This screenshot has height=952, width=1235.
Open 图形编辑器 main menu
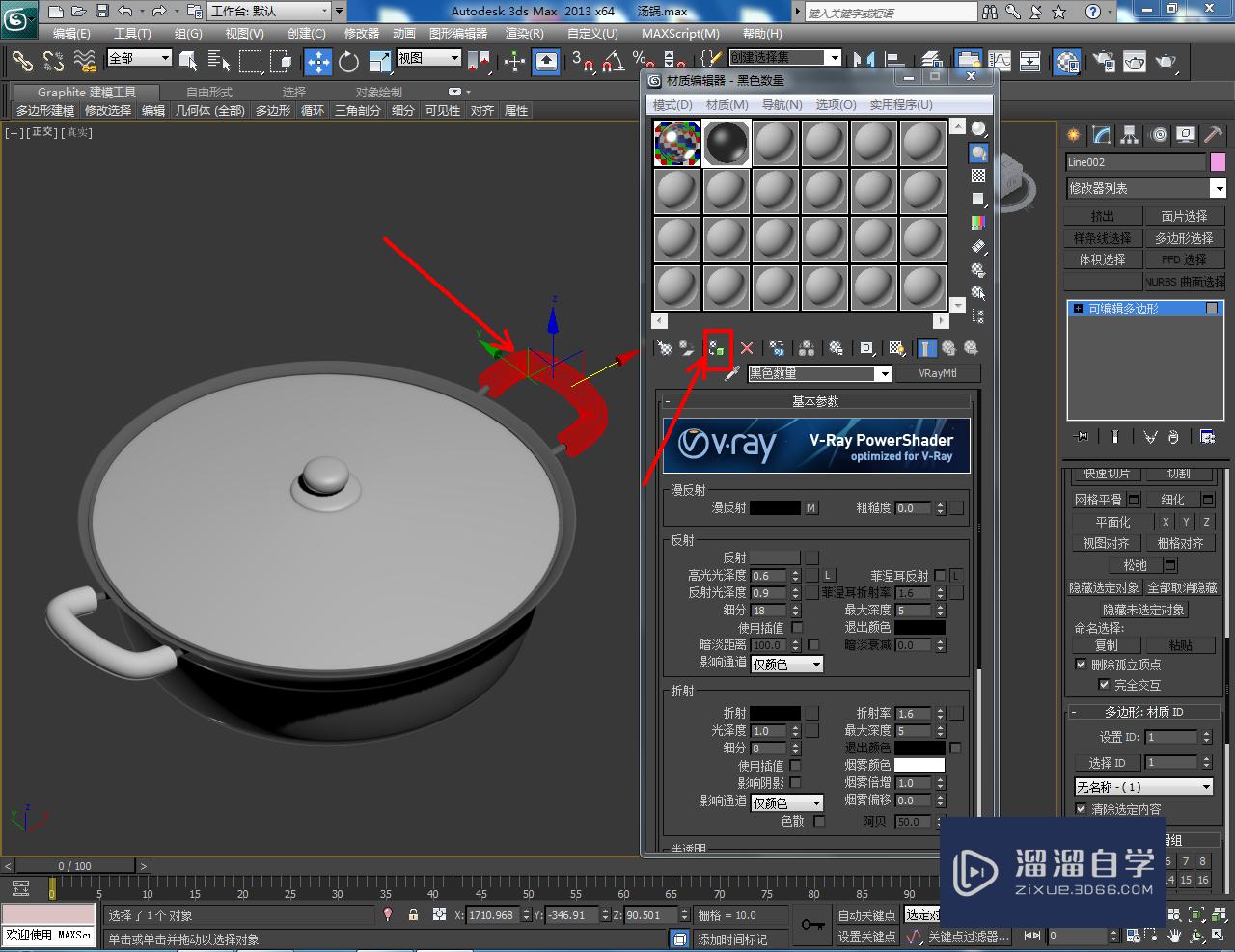coord(458,33)
